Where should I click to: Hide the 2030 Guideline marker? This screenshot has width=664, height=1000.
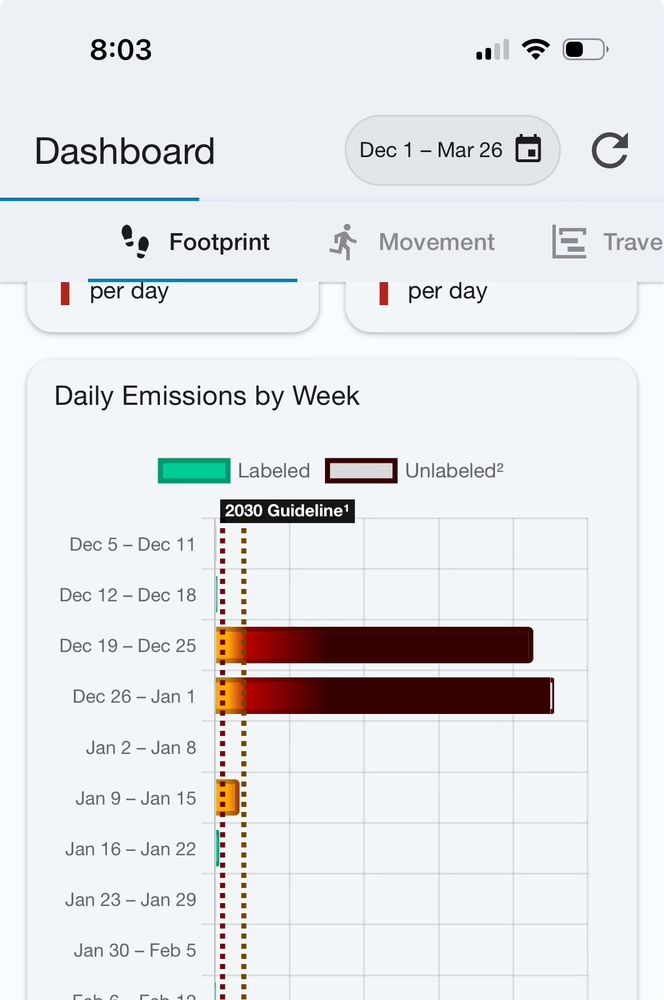(x=285, y=511)
